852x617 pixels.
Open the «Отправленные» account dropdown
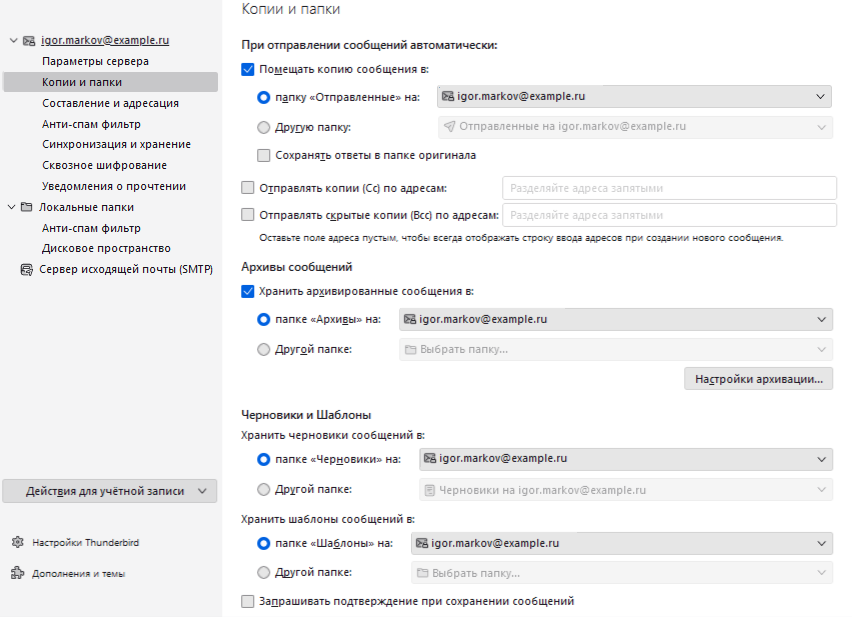[x=634, y=97]
